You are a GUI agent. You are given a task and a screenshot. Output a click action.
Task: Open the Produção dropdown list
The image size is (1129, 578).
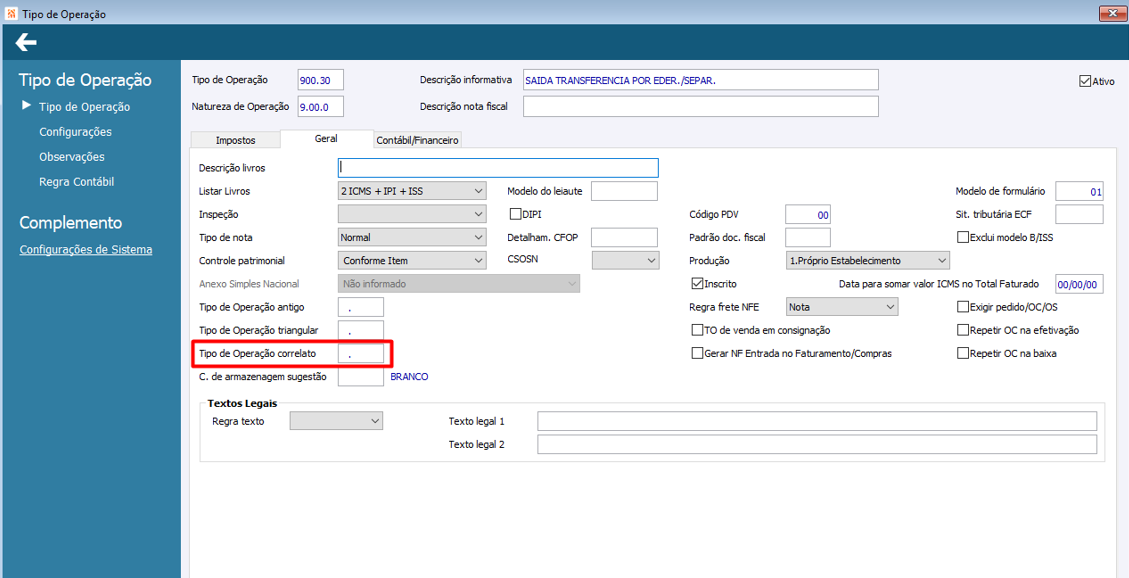click(x=867, y=260)
